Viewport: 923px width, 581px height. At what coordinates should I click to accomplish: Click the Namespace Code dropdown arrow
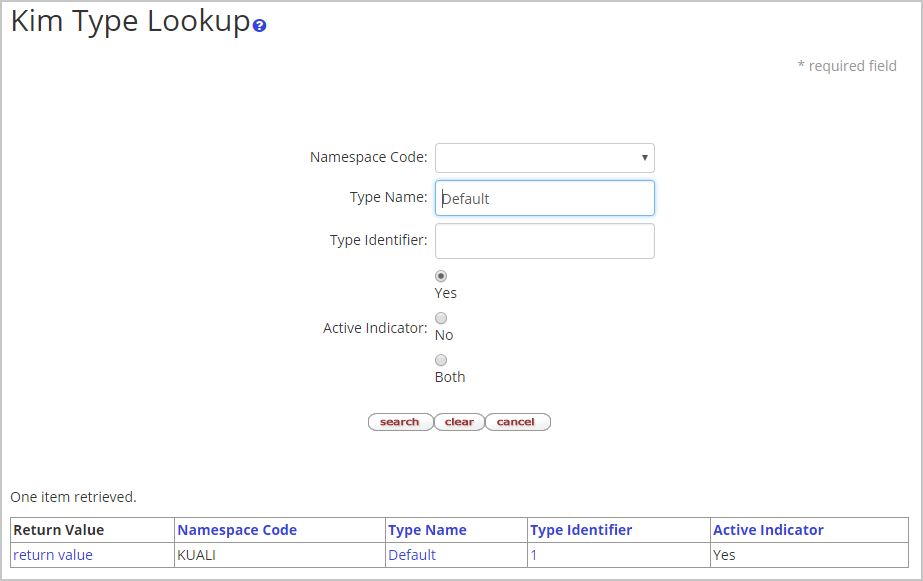point(645,158)
